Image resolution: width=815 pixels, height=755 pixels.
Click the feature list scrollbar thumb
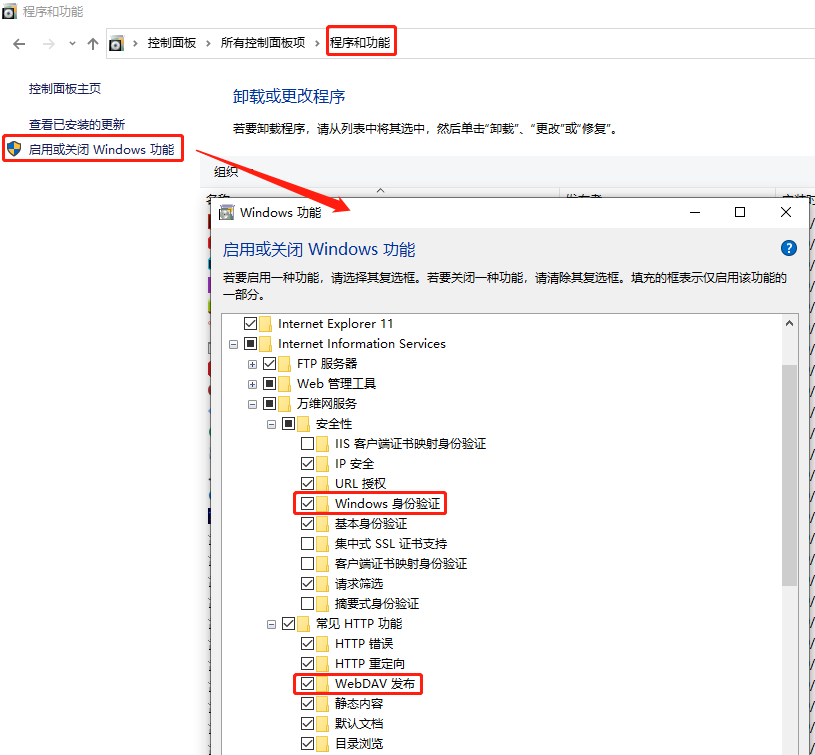(790, 475)
